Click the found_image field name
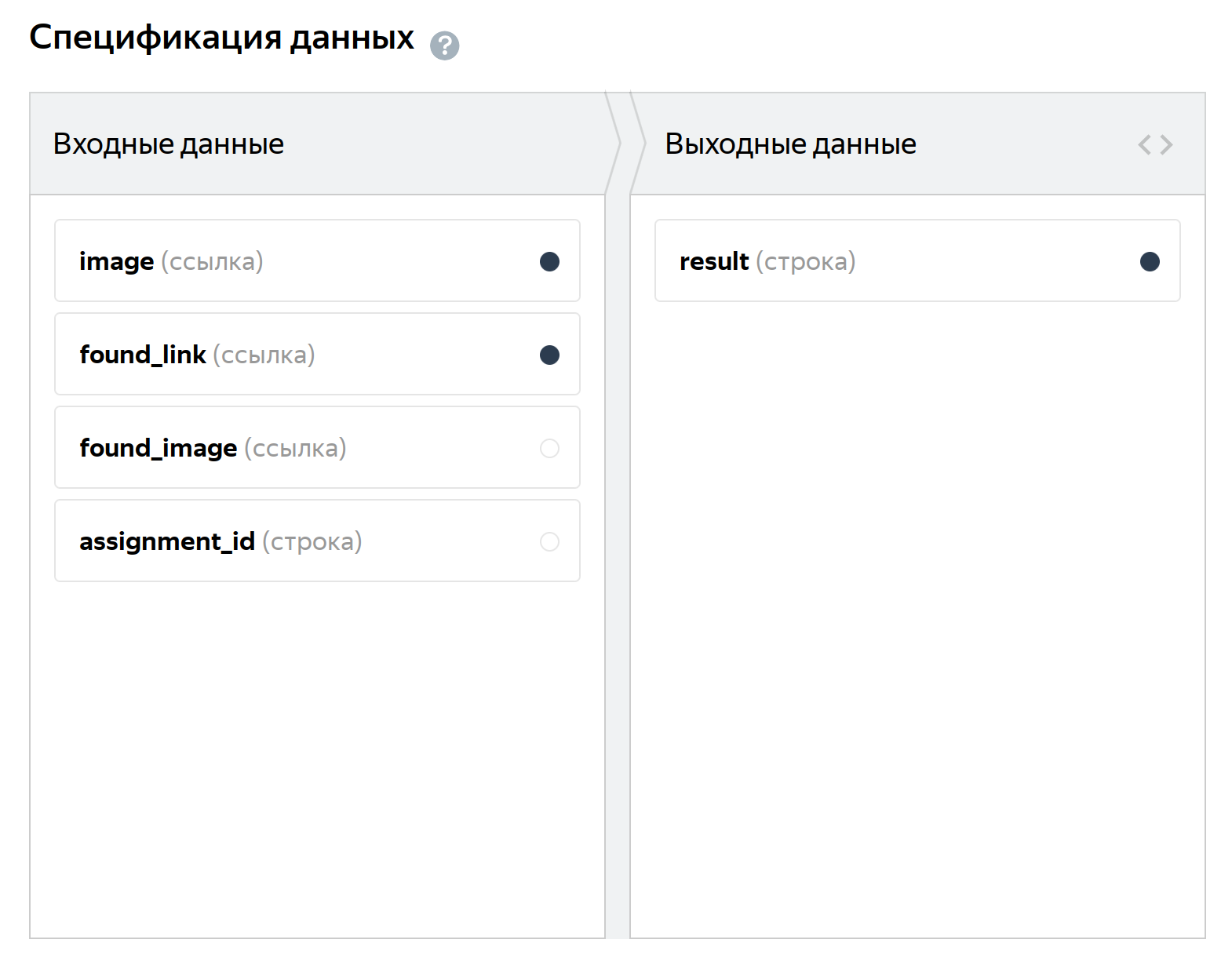 [x=158, y=448]
